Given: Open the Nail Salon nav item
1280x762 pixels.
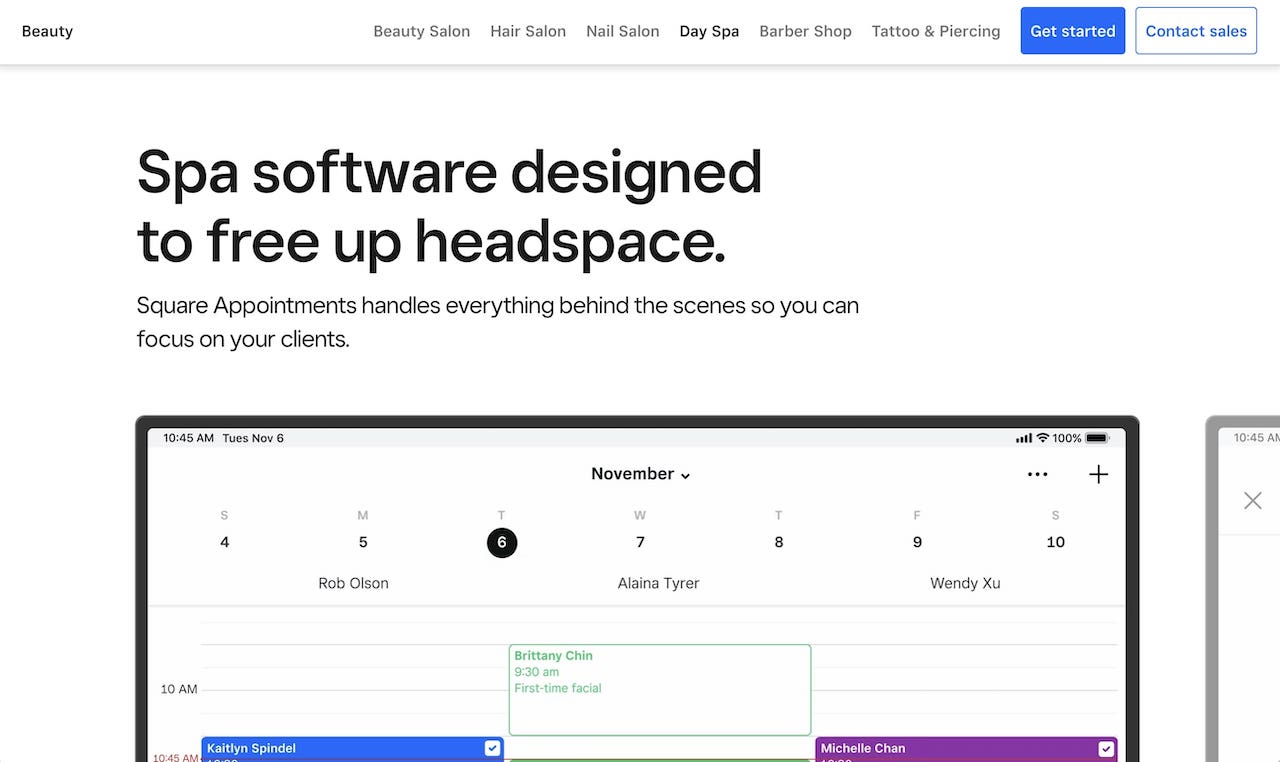Looking at the screenshot, I should [x=623, y=31].
